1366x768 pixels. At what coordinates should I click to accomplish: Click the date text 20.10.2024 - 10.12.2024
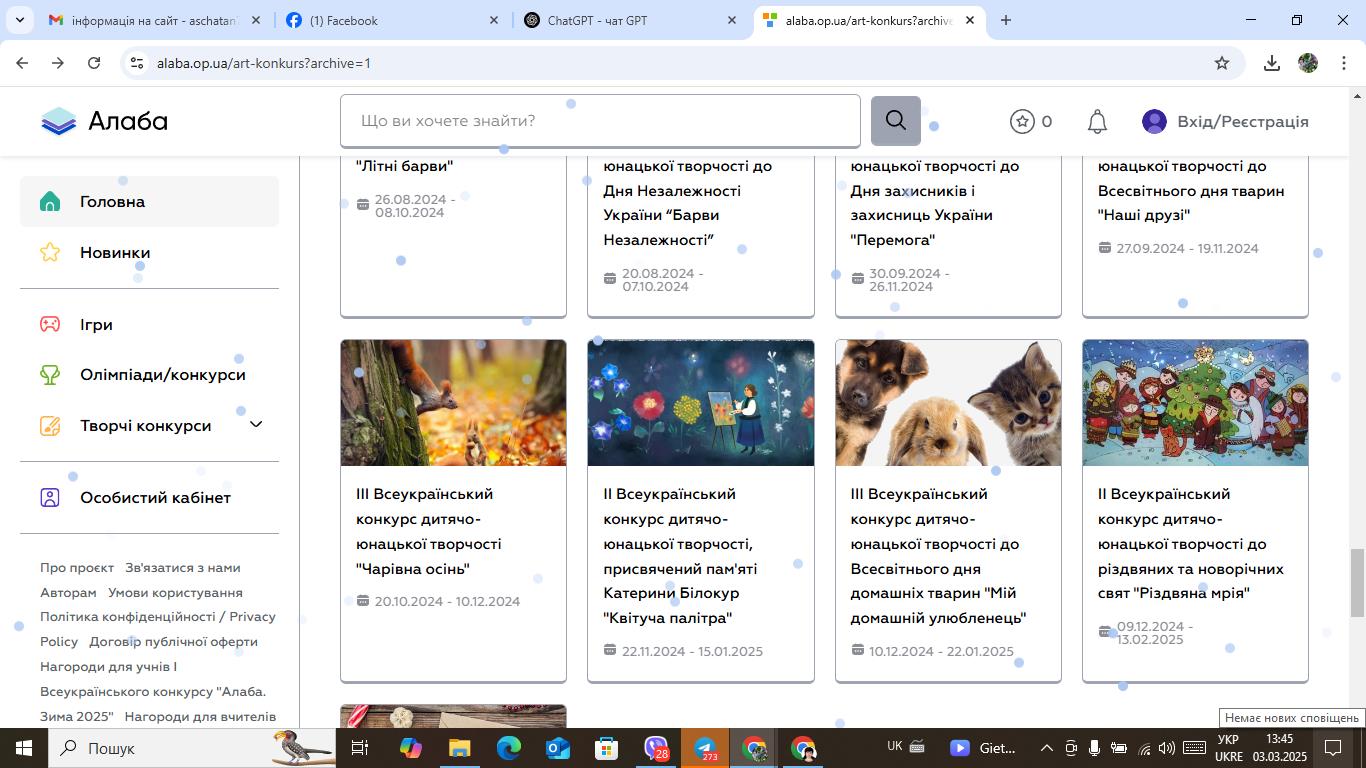[447, 601]
